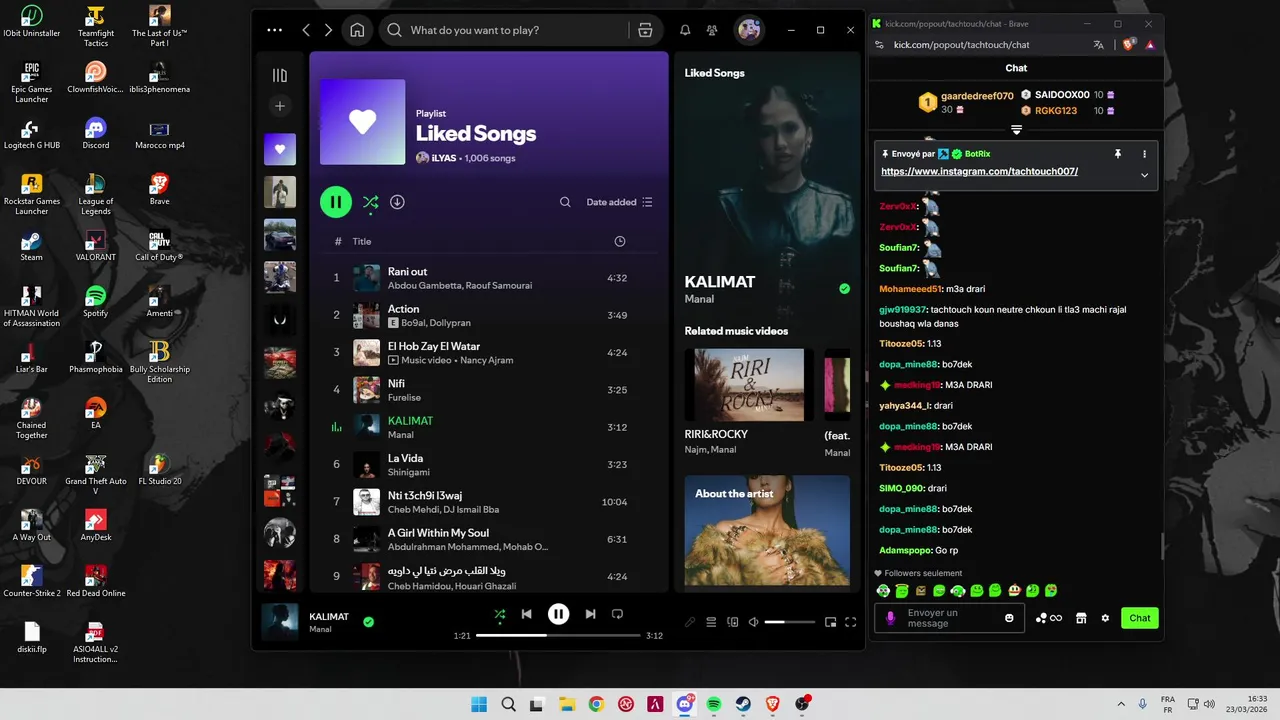Select A Girl Within My Soul
This screenshot has height=720, width=1280.
[490, 539]
